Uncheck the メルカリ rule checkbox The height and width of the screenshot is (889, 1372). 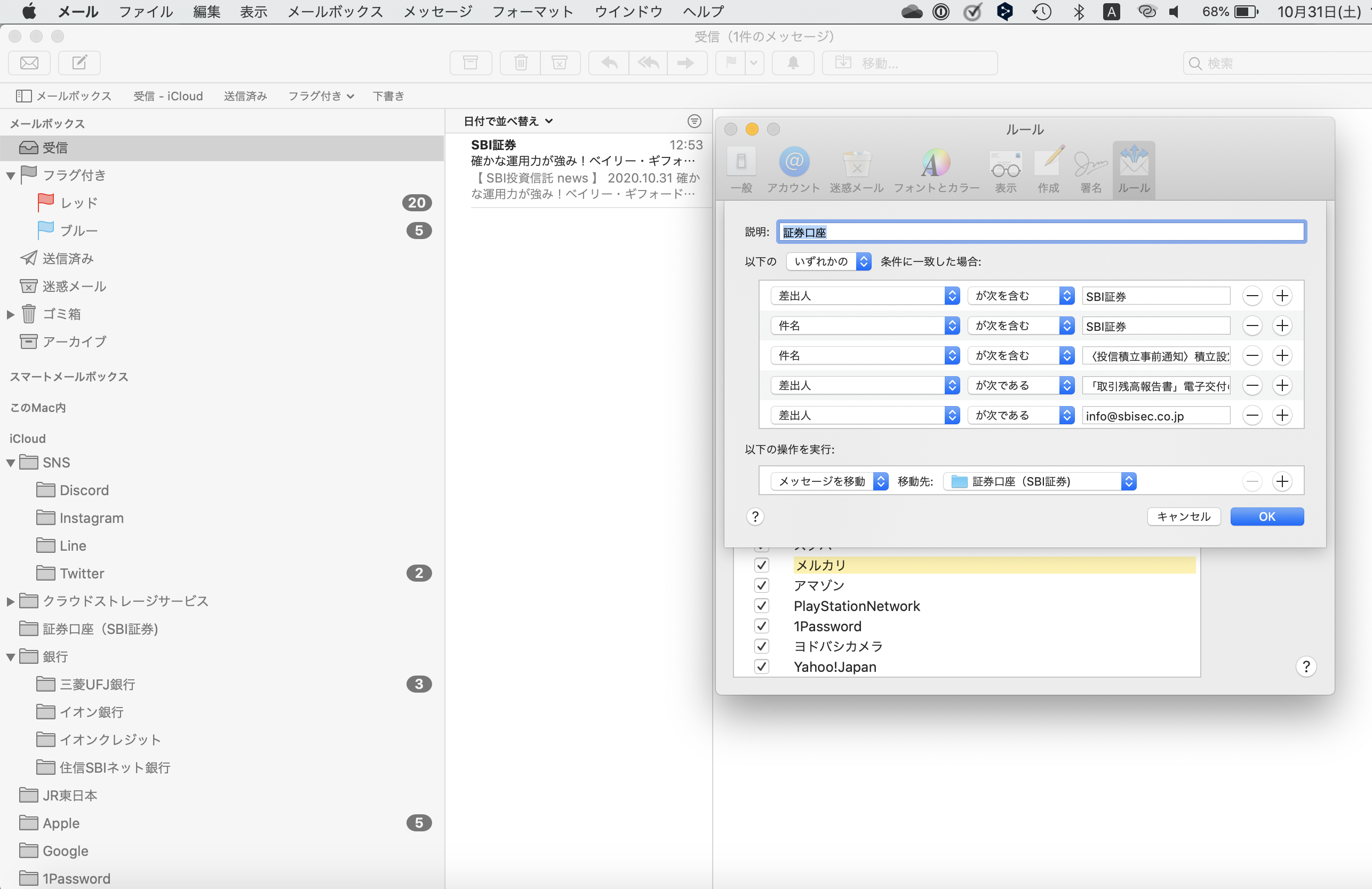click(762, 565)
